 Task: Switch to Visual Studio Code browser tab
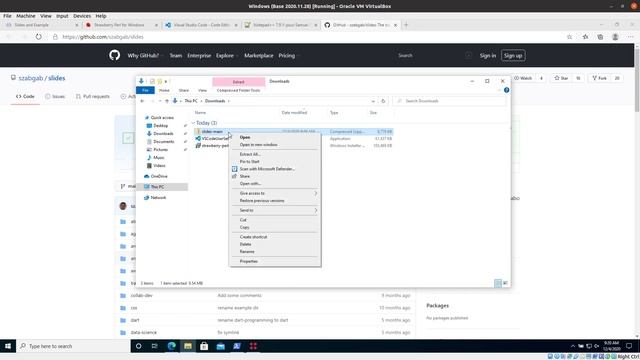202,25
